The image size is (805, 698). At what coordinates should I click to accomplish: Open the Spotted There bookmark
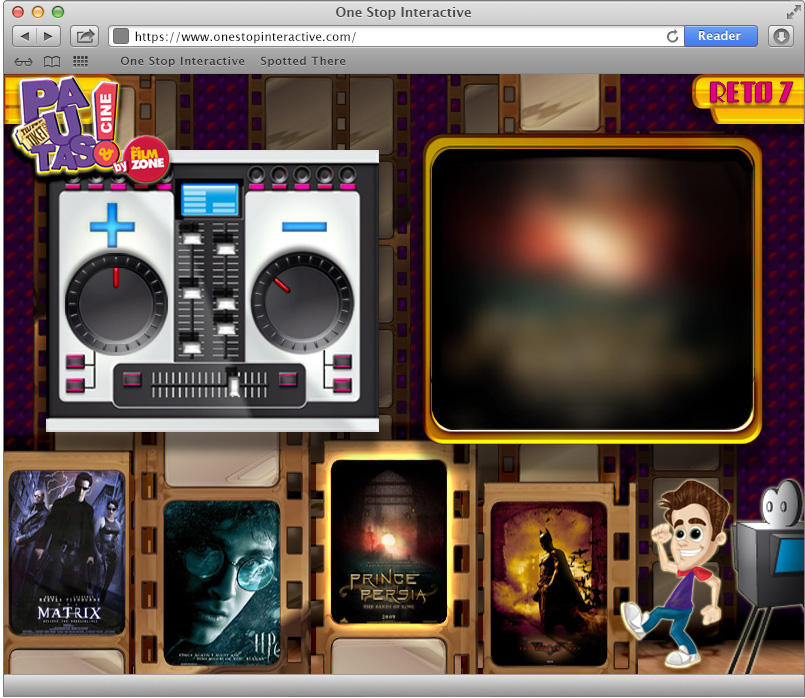303,61
